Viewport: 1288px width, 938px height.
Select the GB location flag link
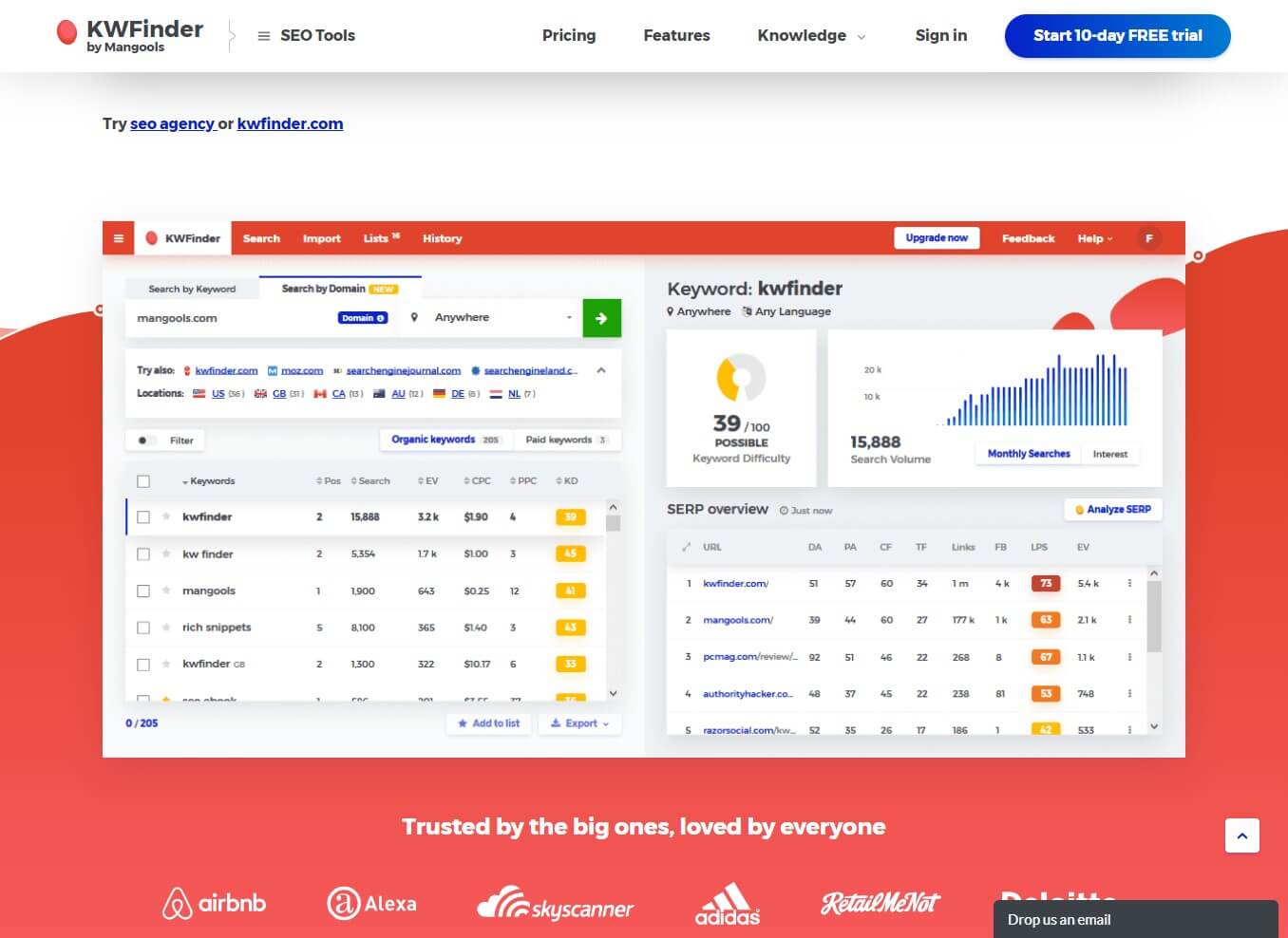tap(278, 393)
